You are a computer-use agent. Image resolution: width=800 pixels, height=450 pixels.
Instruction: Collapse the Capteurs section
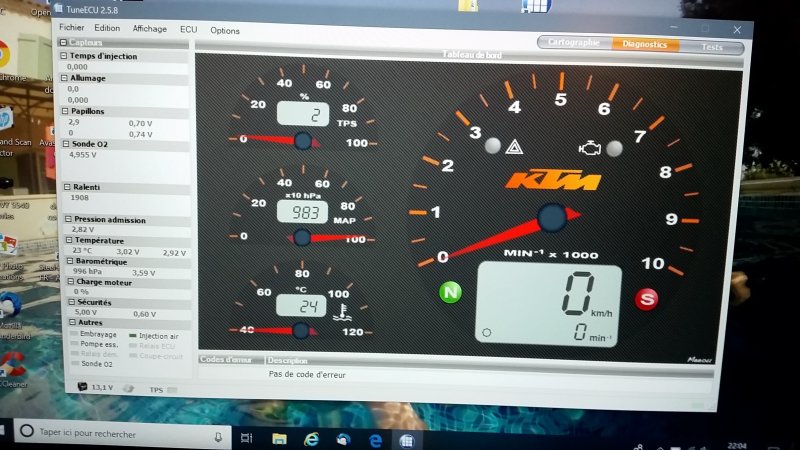pos(63,42)
